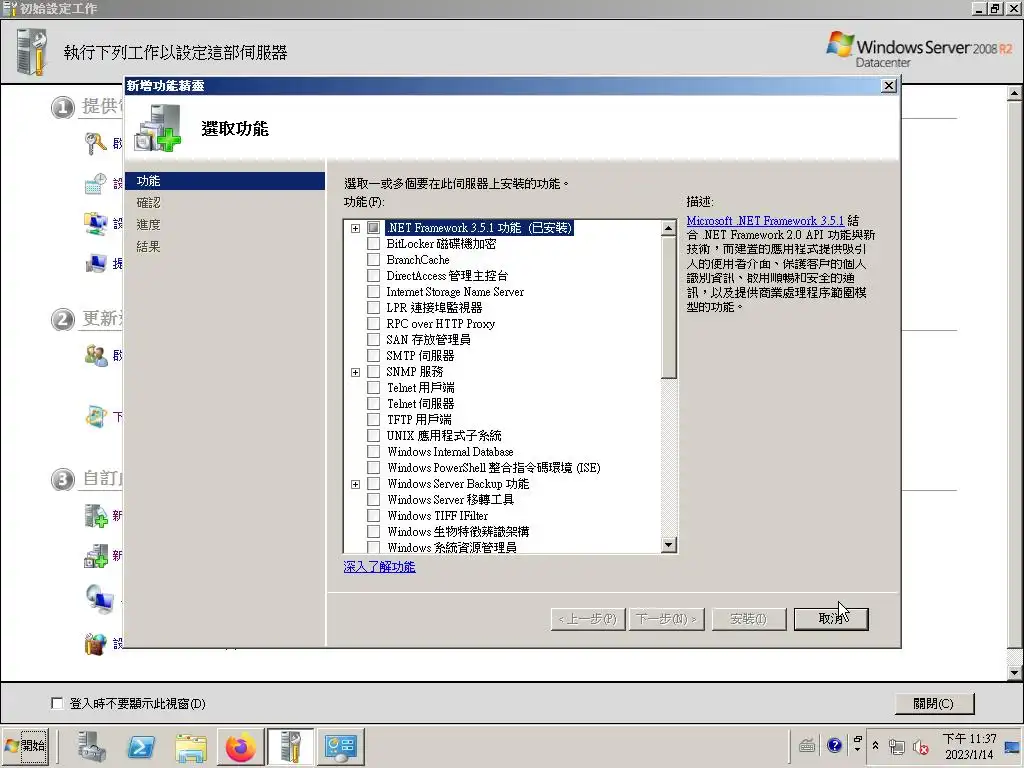Screen dimensions: 1024x768
Task: Click the remote desktop icon in section 3
Action: tap(99, 599)
